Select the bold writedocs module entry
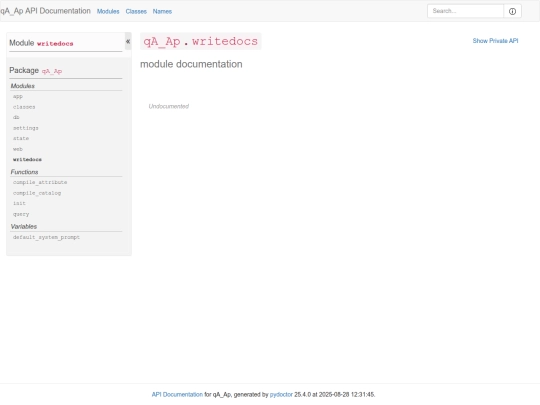Screen dimensions: 540x405 27,159
